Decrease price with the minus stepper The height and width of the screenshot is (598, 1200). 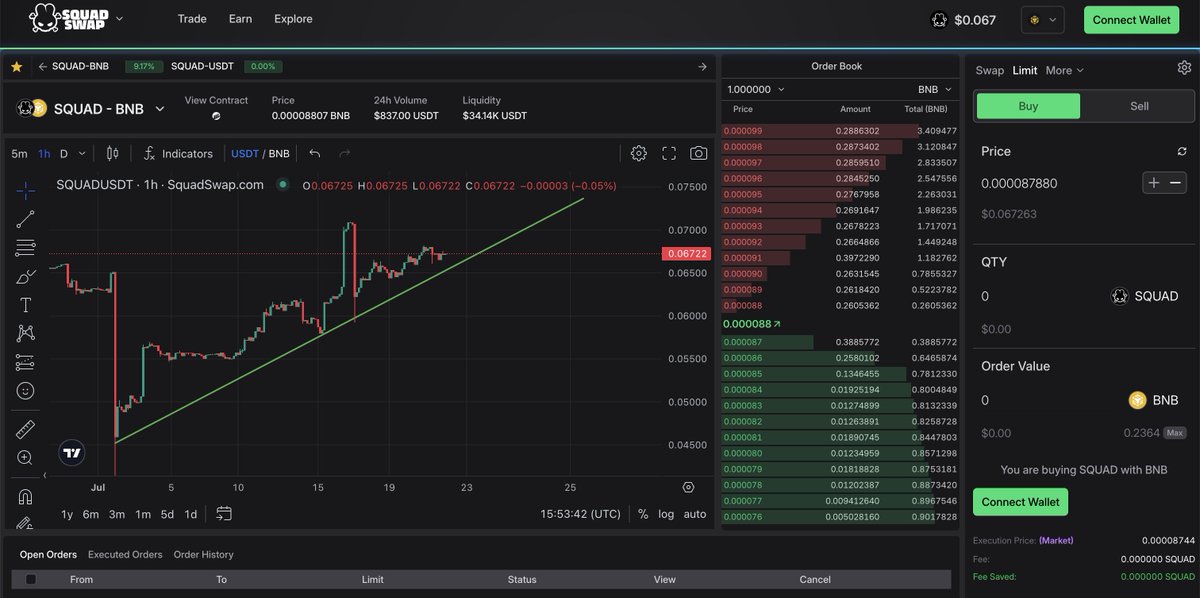[1176, 183]
